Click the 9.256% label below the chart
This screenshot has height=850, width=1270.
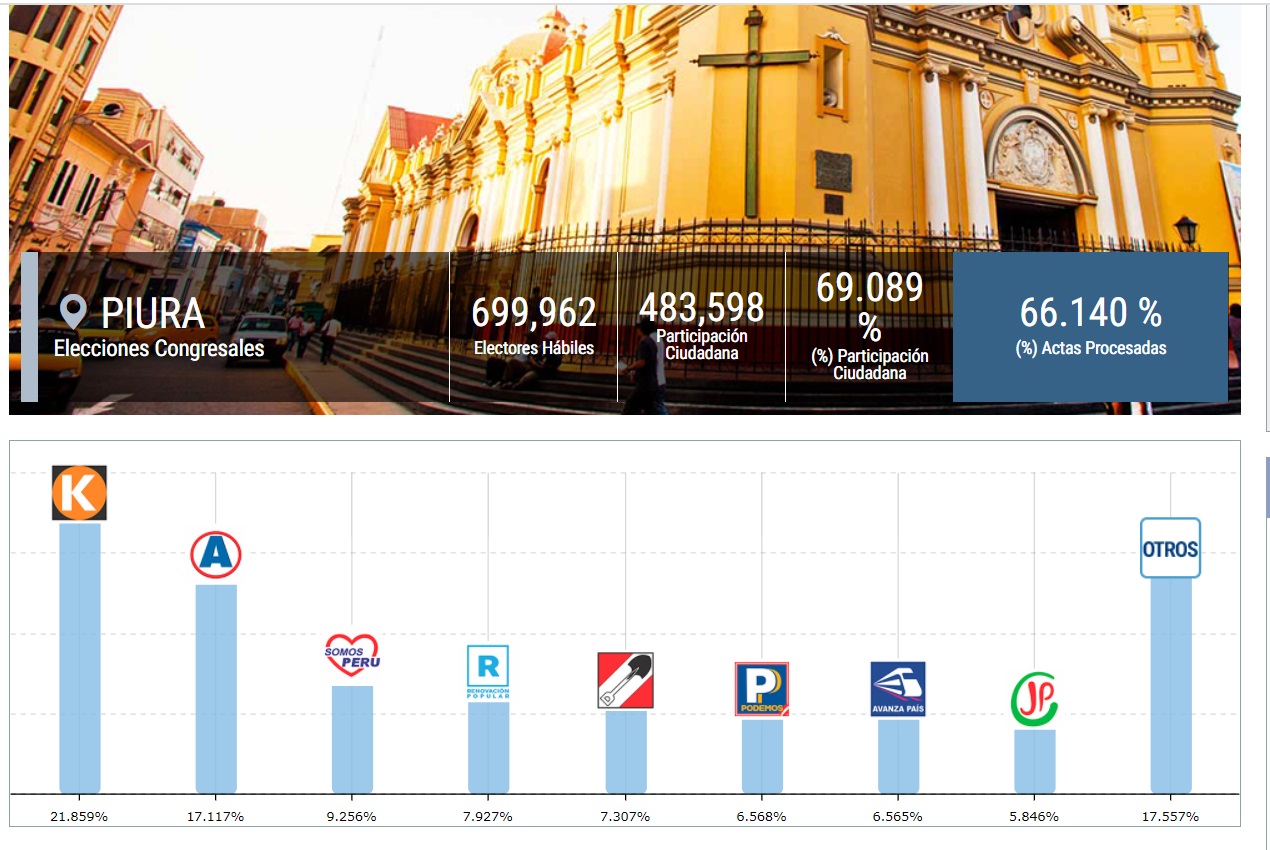pos(352,816)
